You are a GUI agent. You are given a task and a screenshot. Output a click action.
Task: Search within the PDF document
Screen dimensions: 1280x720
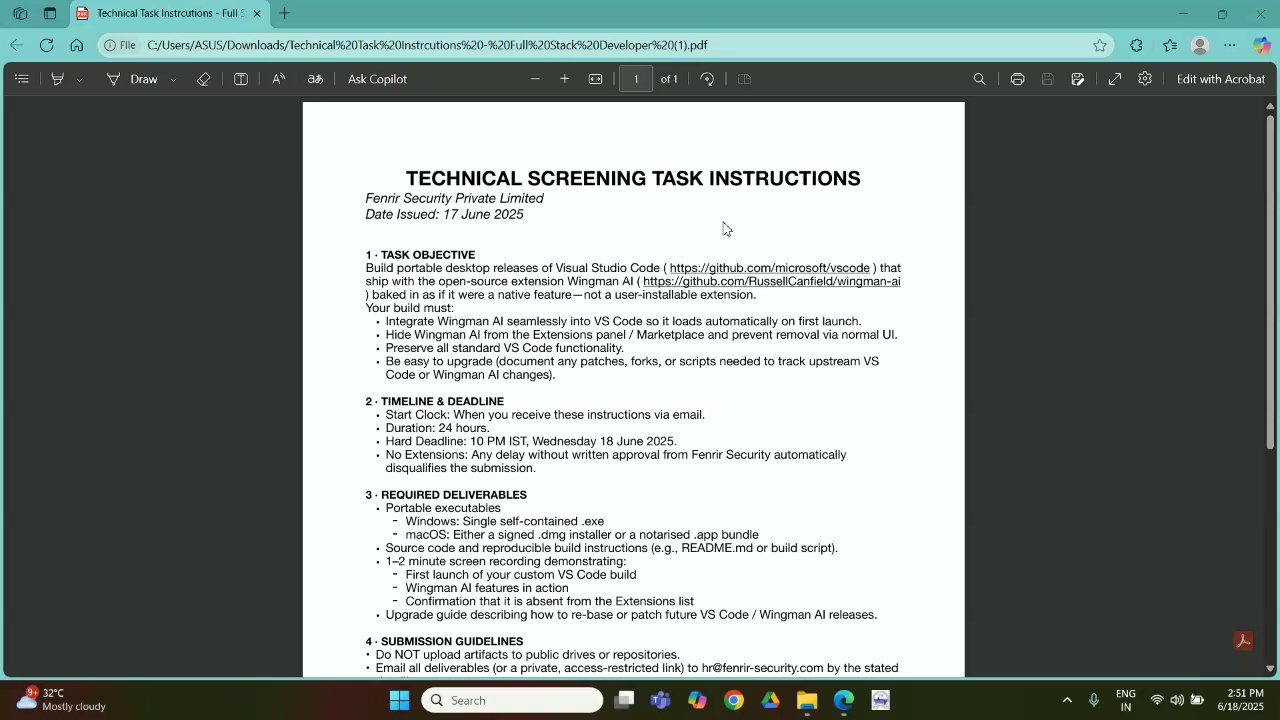[x=980, y=79]
